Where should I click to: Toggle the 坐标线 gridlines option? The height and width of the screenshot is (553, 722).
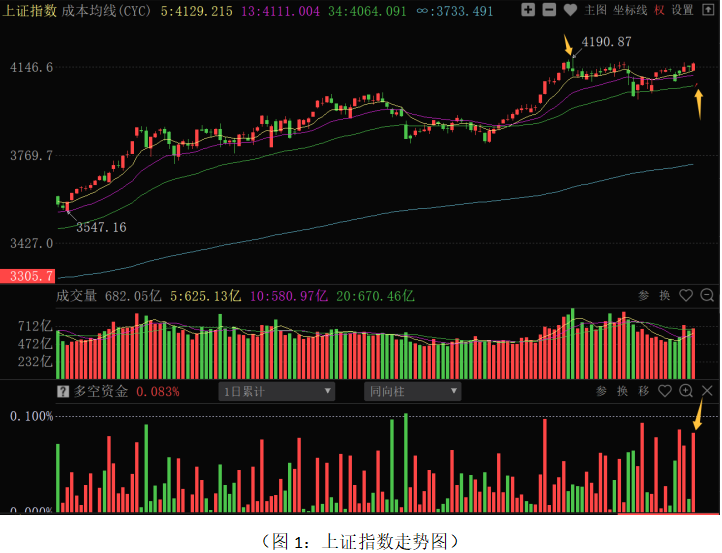(x=630, y=10)
